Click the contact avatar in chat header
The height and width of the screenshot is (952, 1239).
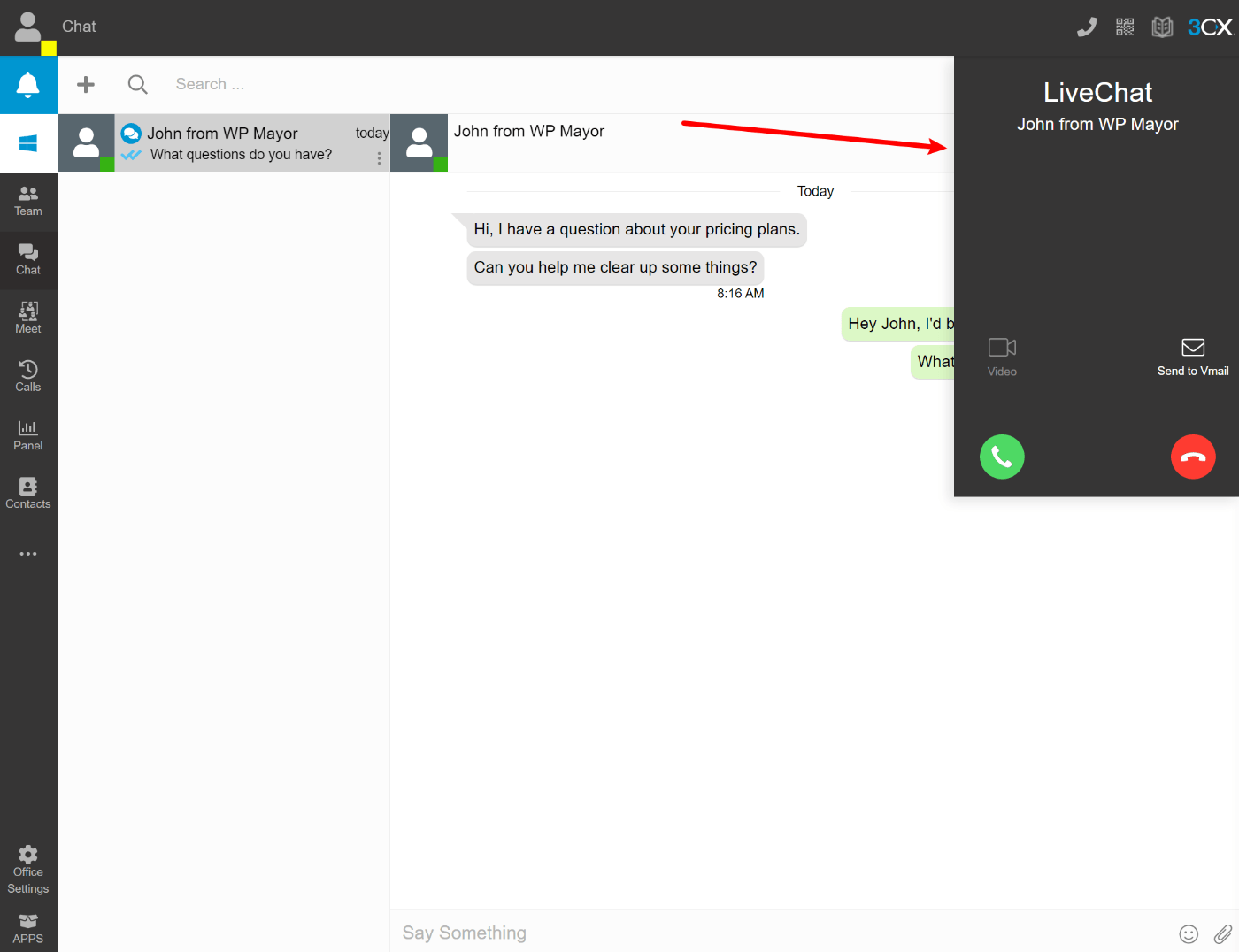(419, 143)
